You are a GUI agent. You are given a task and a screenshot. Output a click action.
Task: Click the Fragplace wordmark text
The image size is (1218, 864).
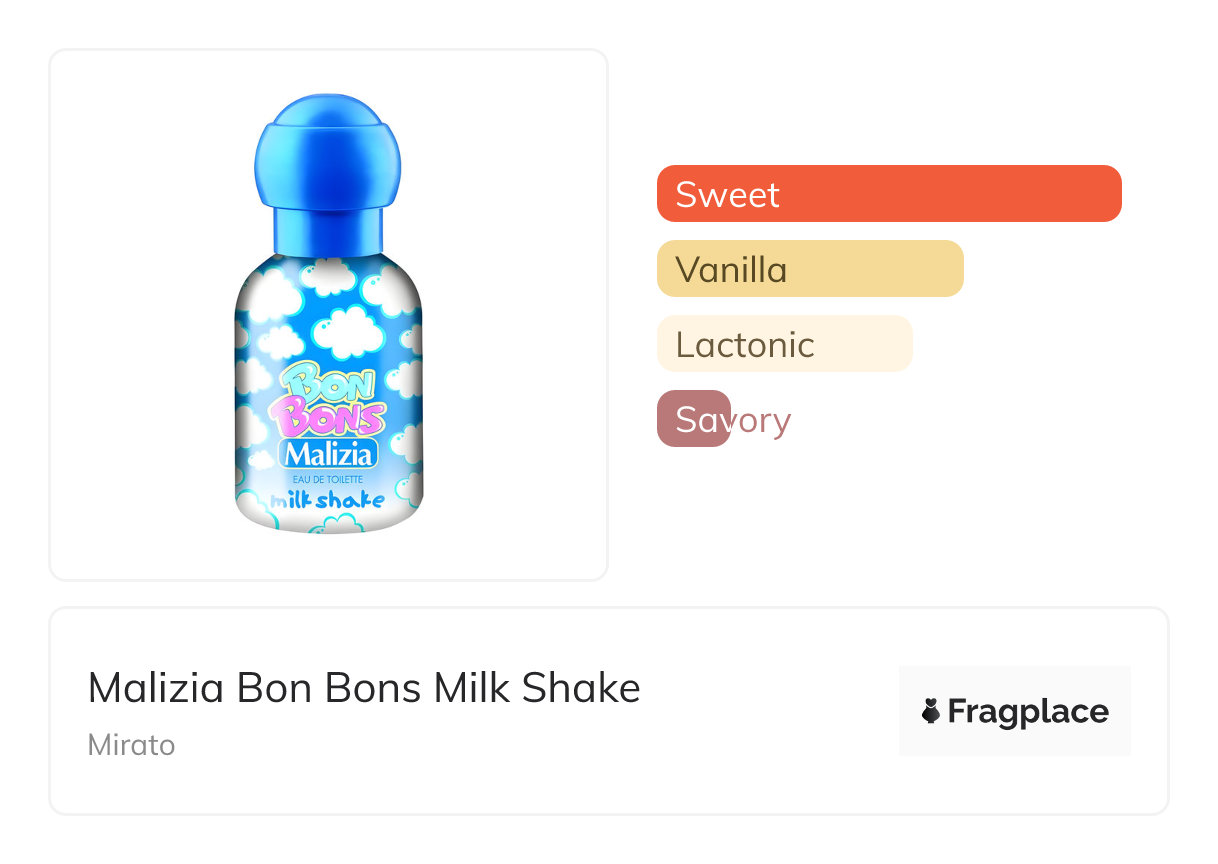(1028, 711)
